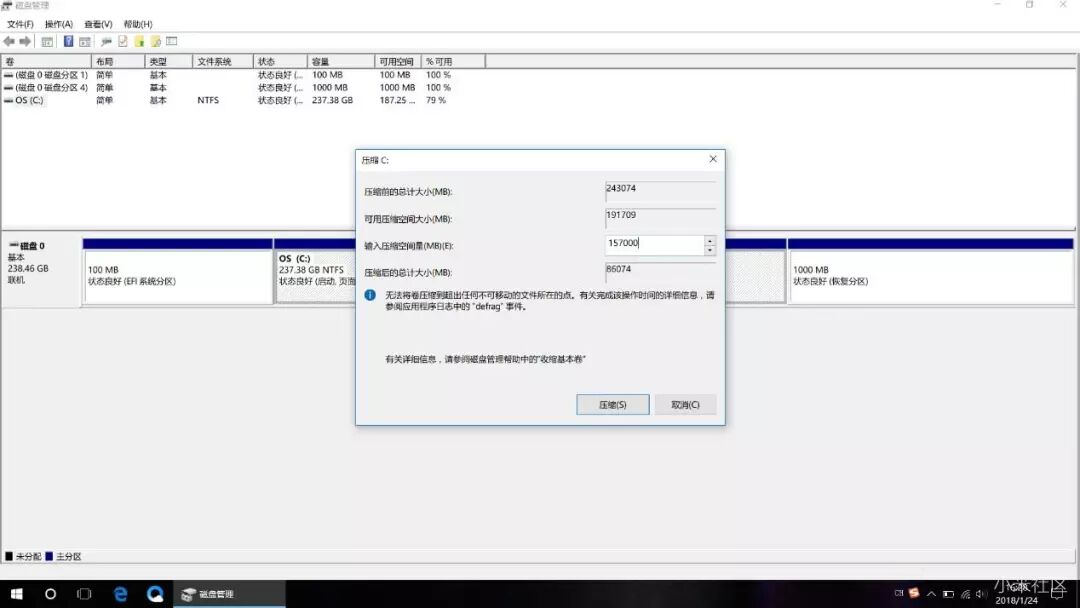Image resolution: width=1080 pixels, height=608 pixels.
Task: Click the yellow sheet icon with magnifier
Action: 156,41
